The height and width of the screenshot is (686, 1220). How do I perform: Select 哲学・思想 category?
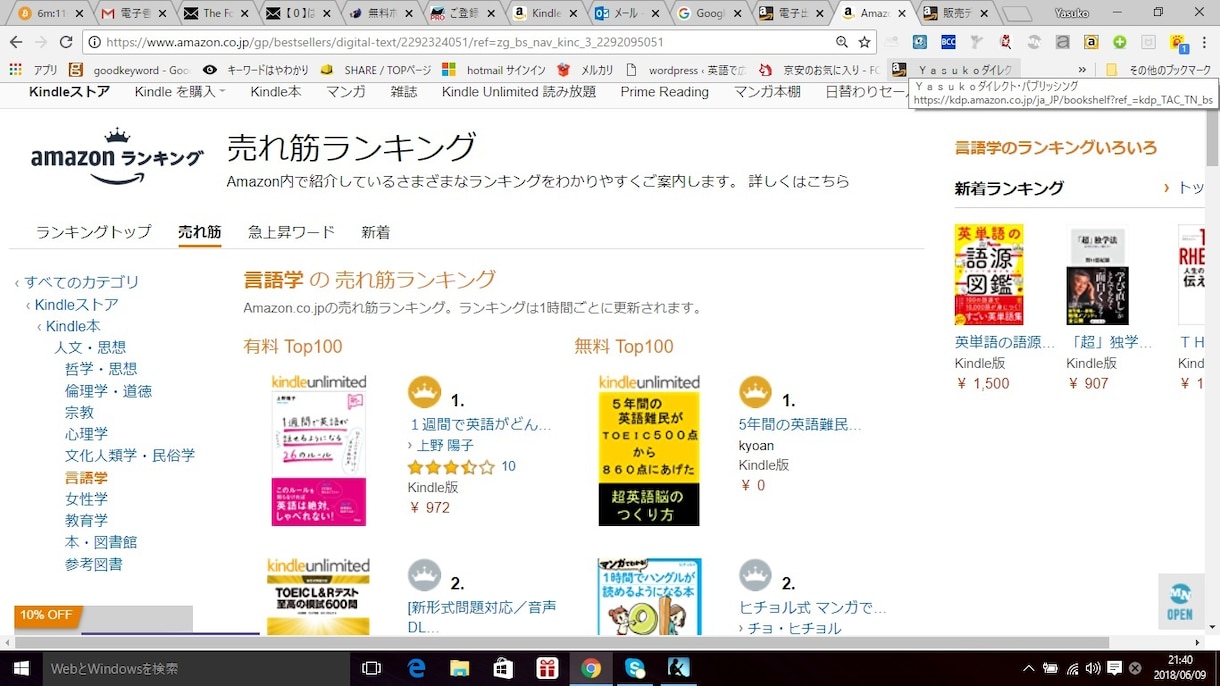tap(101, 369)
